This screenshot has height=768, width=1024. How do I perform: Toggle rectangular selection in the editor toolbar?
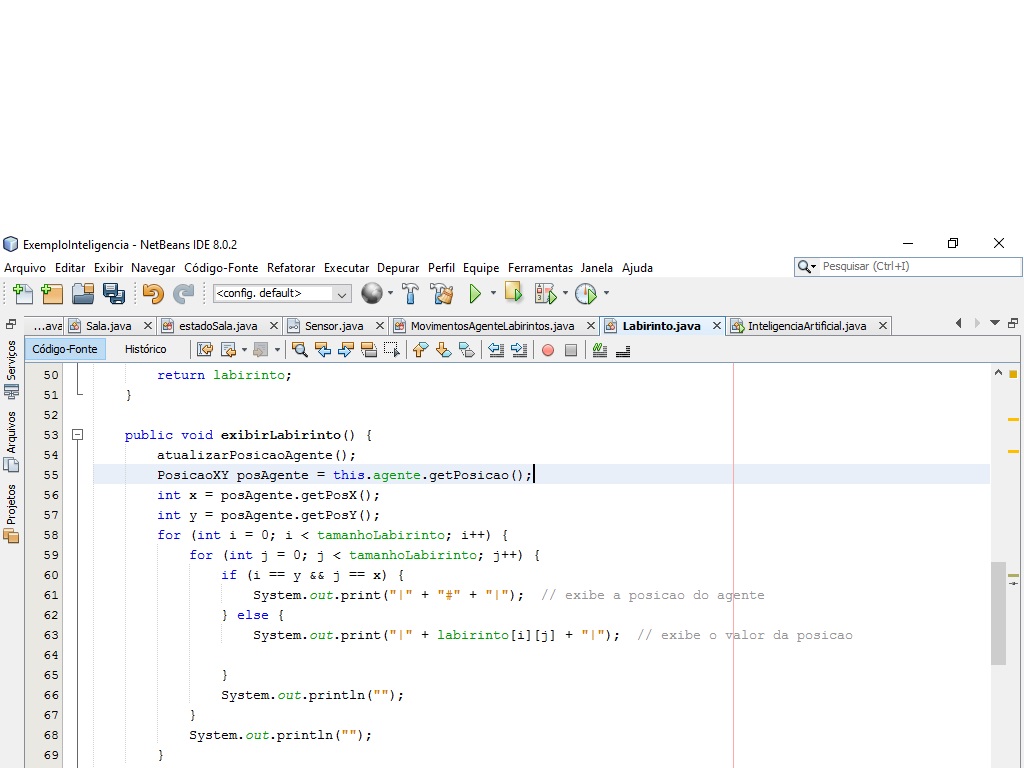point(392,350)
